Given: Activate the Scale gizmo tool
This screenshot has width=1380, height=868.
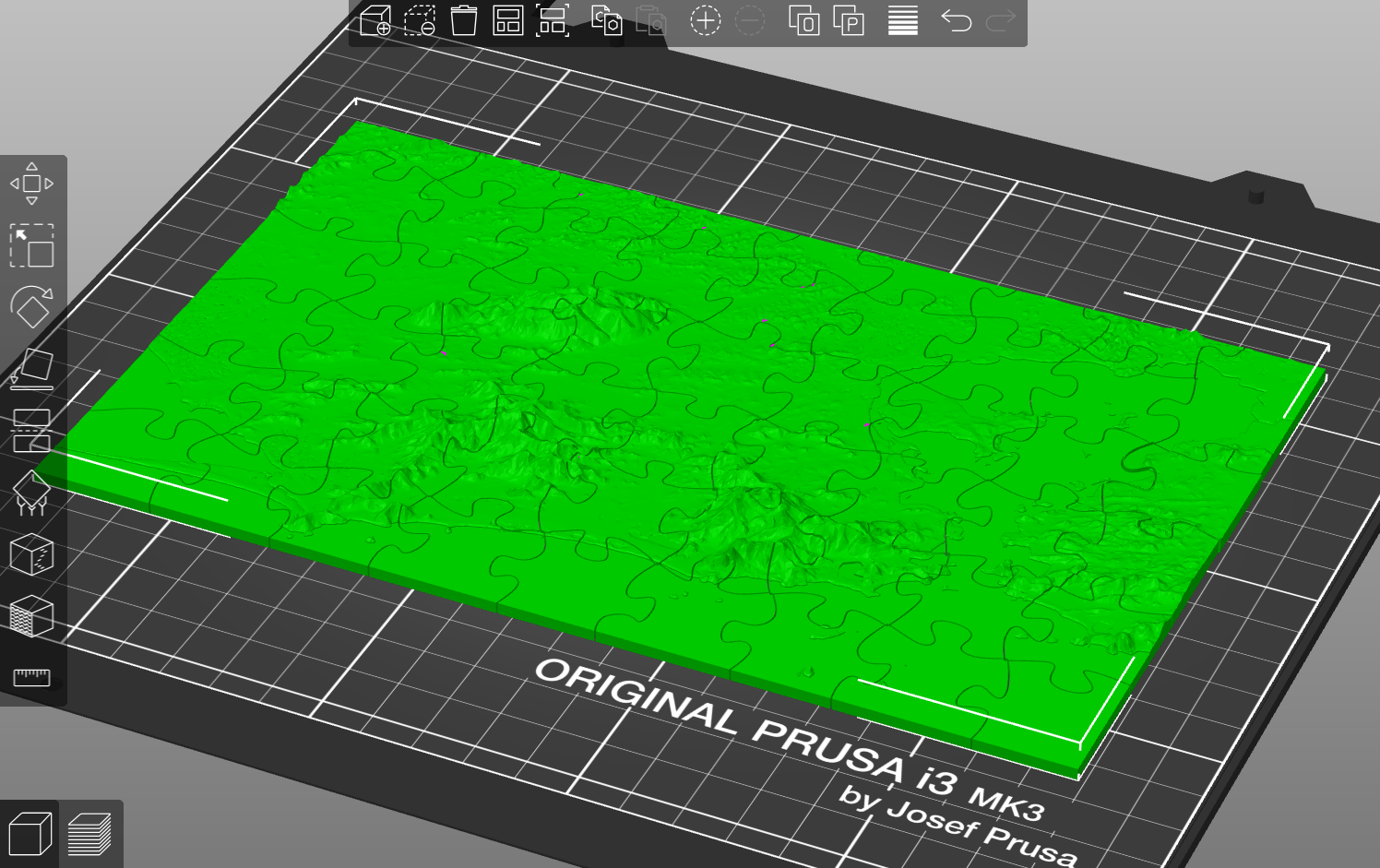Looking at the screenshot, I should 31,245.
